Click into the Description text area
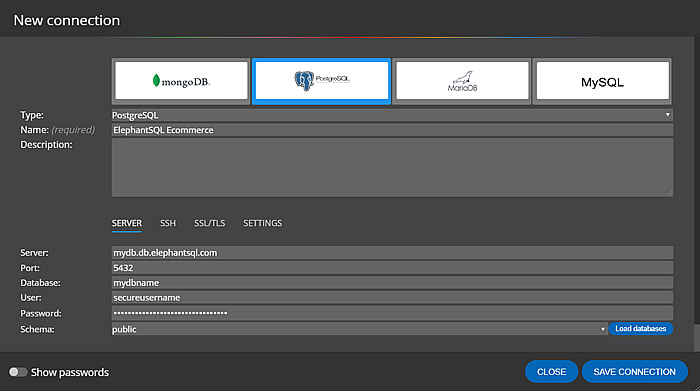The height and width of the screenshot is (391, 700). [392, 167]
